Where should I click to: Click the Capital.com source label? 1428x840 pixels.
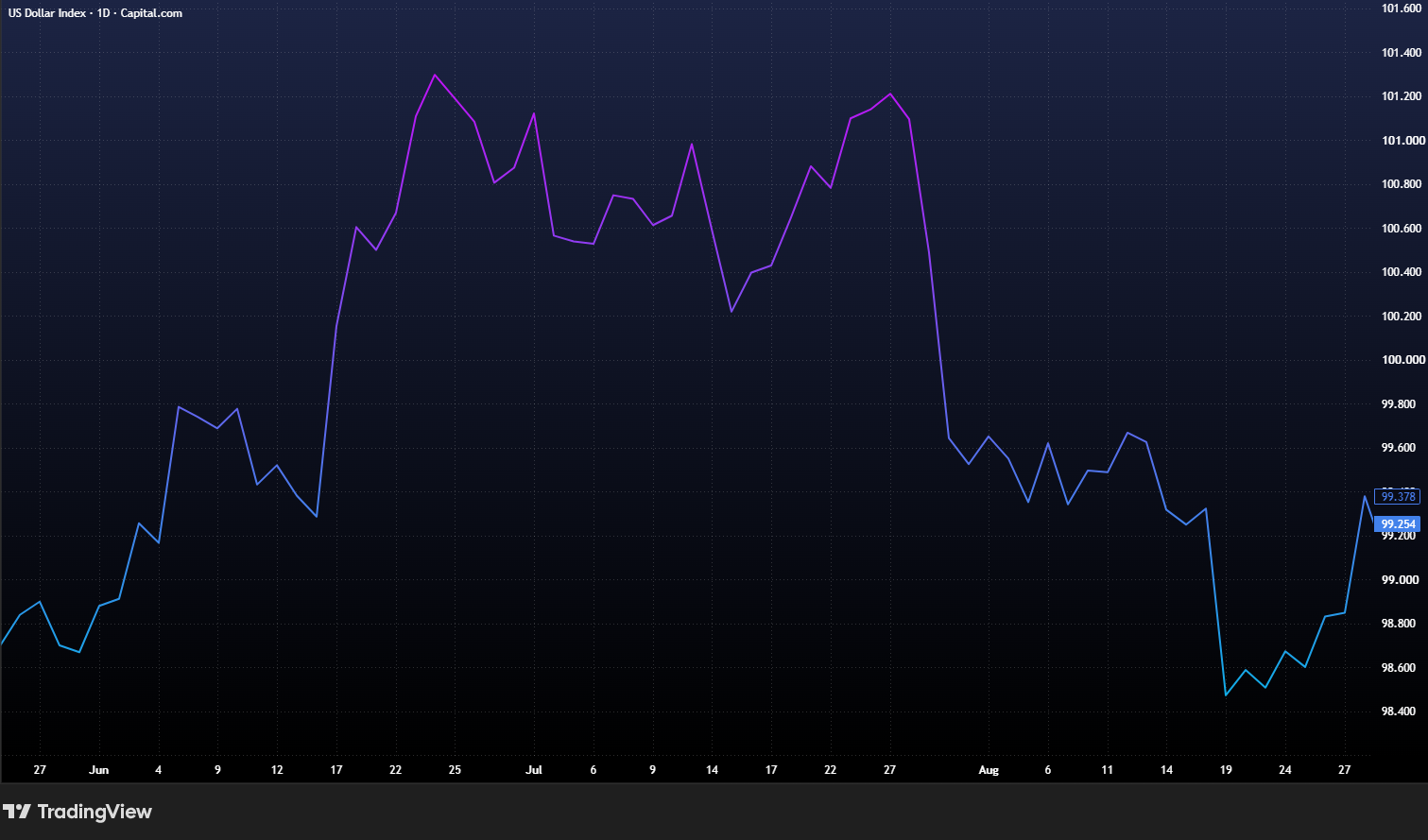(x=151, y=13)
